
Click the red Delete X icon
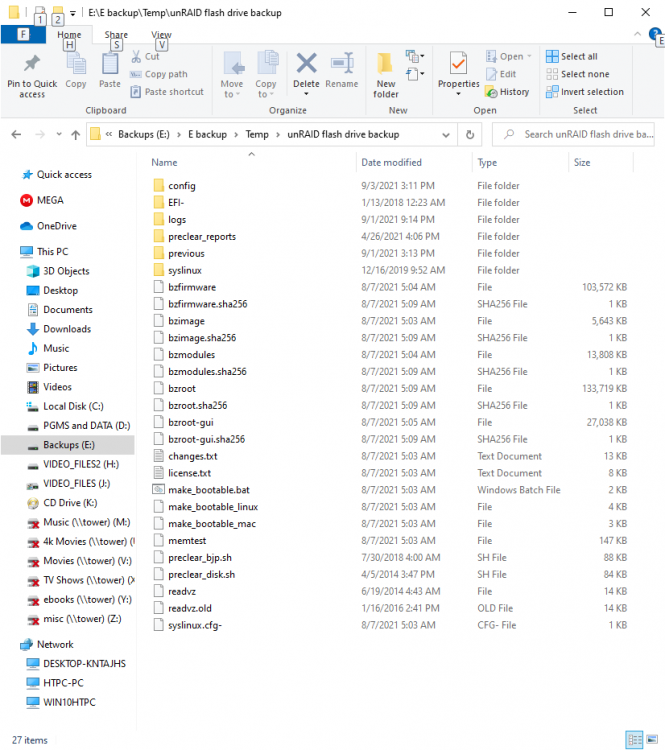click(x=306, y=63)
